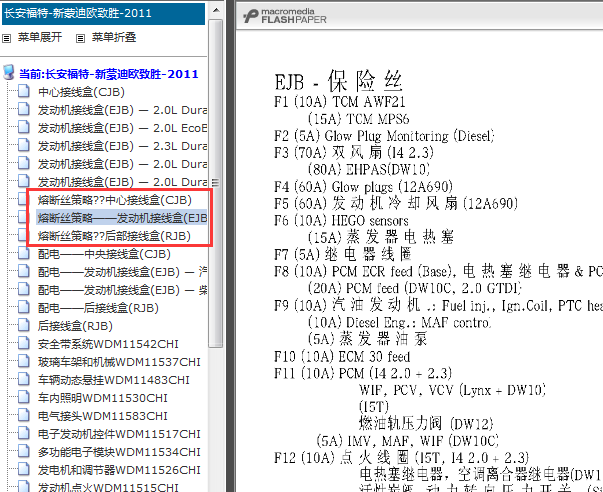Click page icon beside 电气接头WDM11583CHI

coord(23,415)
